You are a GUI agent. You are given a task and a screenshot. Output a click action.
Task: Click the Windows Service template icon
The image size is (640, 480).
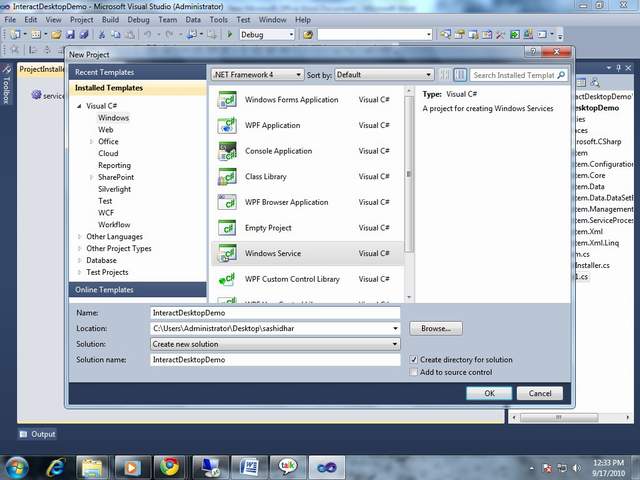pyautogui.click(x=227, y=253)
